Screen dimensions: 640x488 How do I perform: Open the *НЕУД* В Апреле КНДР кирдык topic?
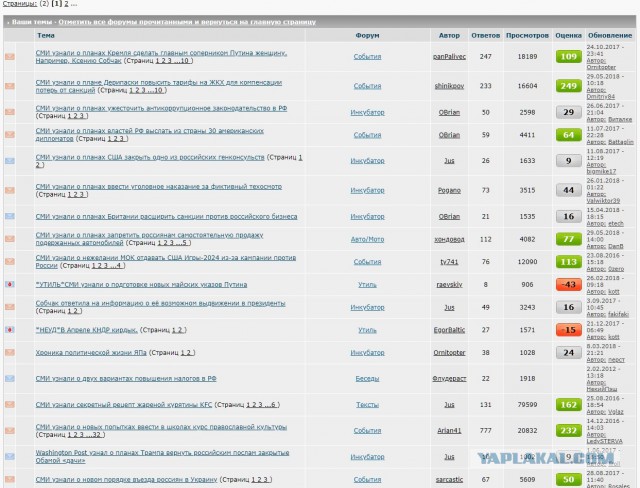[x=87, y=330]
